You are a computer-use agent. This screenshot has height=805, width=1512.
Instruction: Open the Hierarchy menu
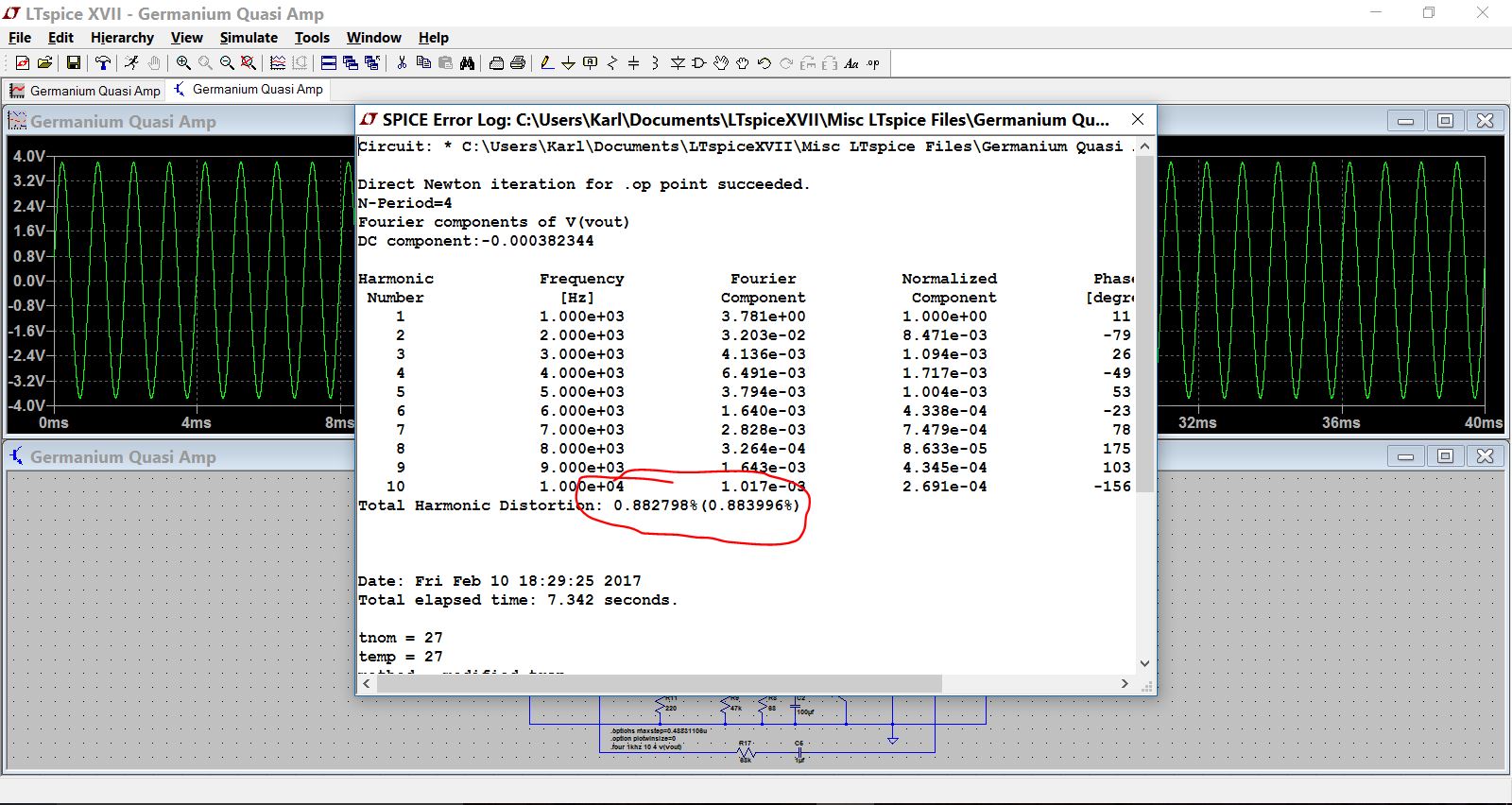click(122, 38)
